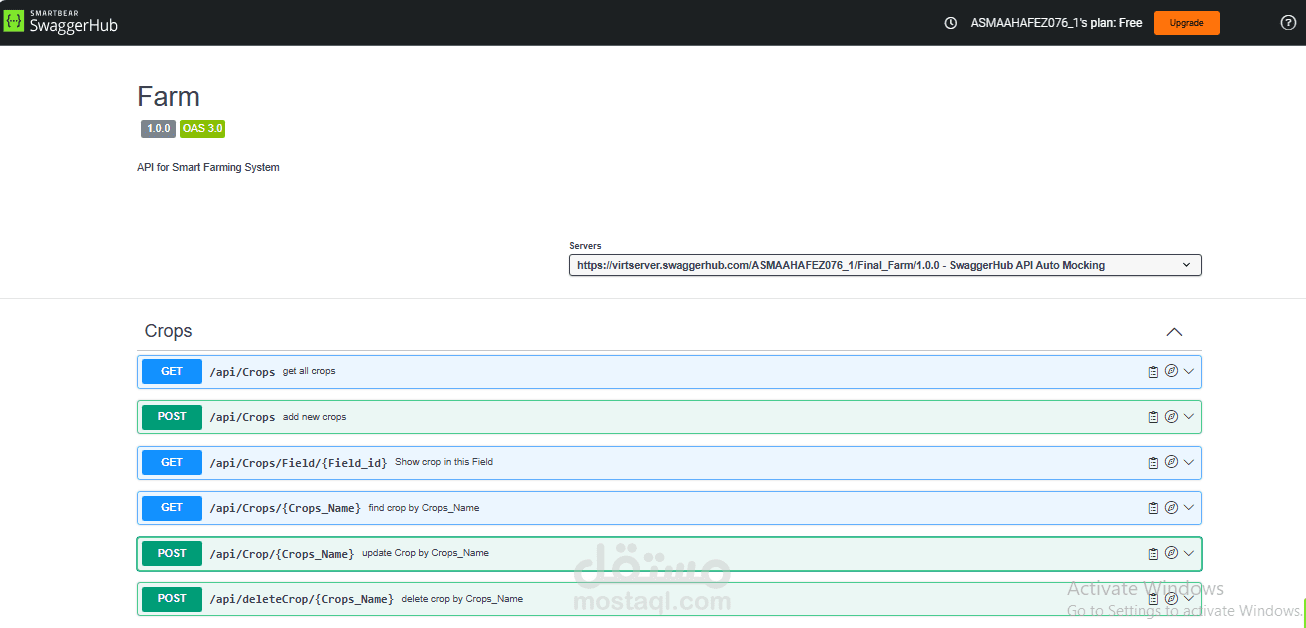Expand the get all crops operation chevron

pyautogui.click(x=1189, y=371)
